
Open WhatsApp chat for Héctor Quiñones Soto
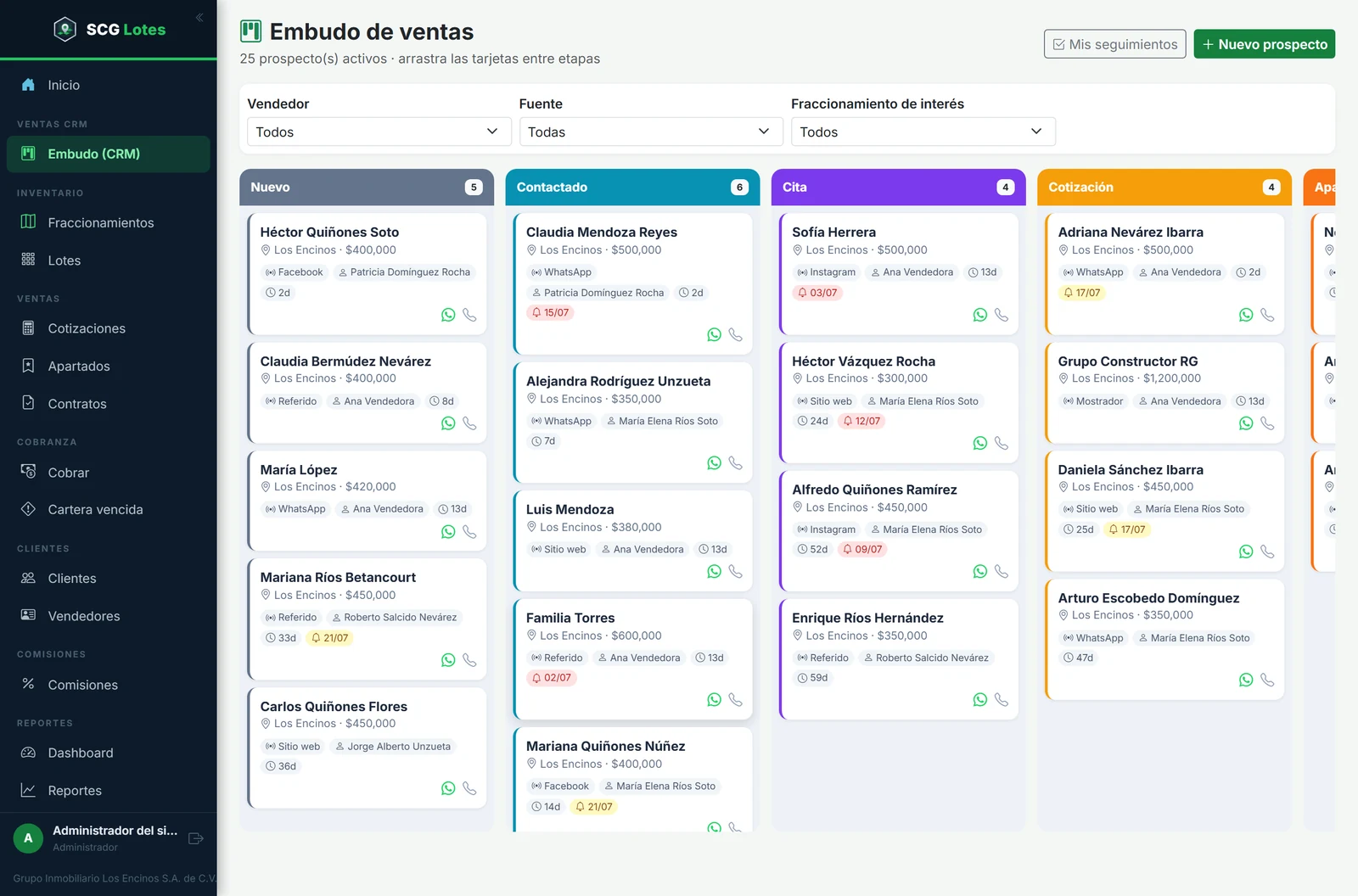(x=448, y=315)
